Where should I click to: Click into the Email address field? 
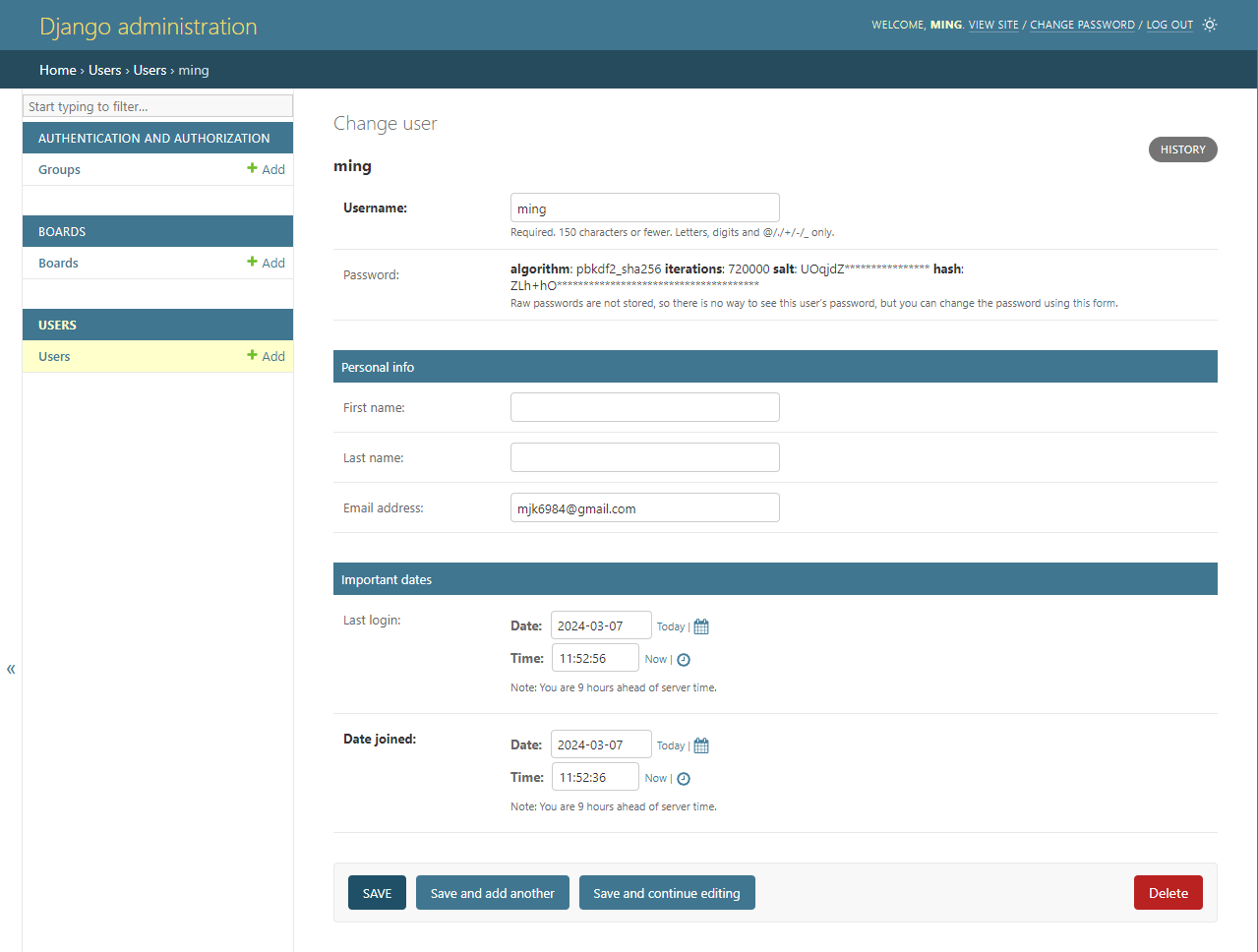[x=645, y=507]
